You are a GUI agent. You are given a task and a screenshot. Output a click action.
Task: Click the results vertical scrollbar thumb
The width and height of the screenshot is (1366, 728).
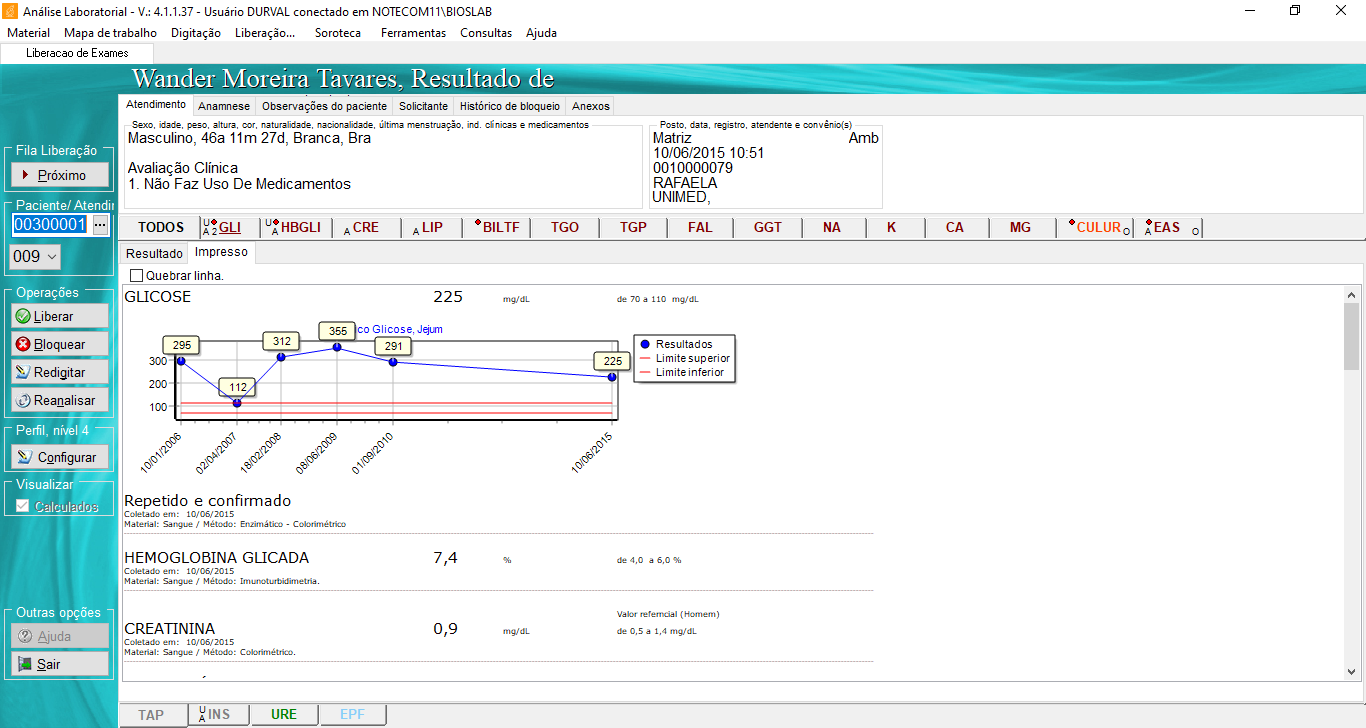[x=1351, y=337]
